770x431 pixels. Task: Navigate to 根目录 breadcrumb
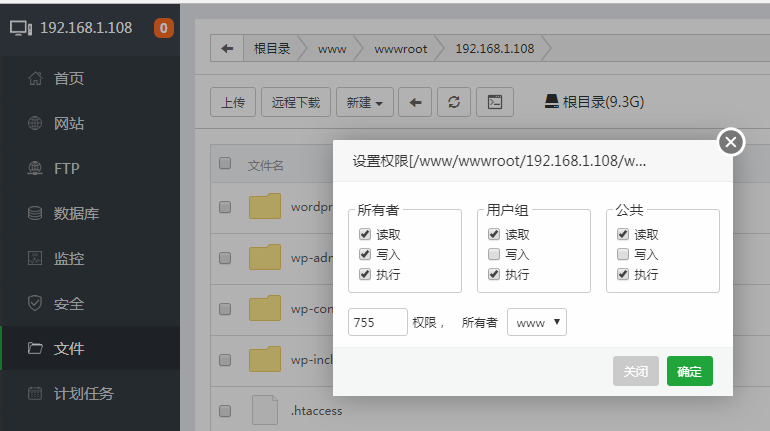coord(272,49)
